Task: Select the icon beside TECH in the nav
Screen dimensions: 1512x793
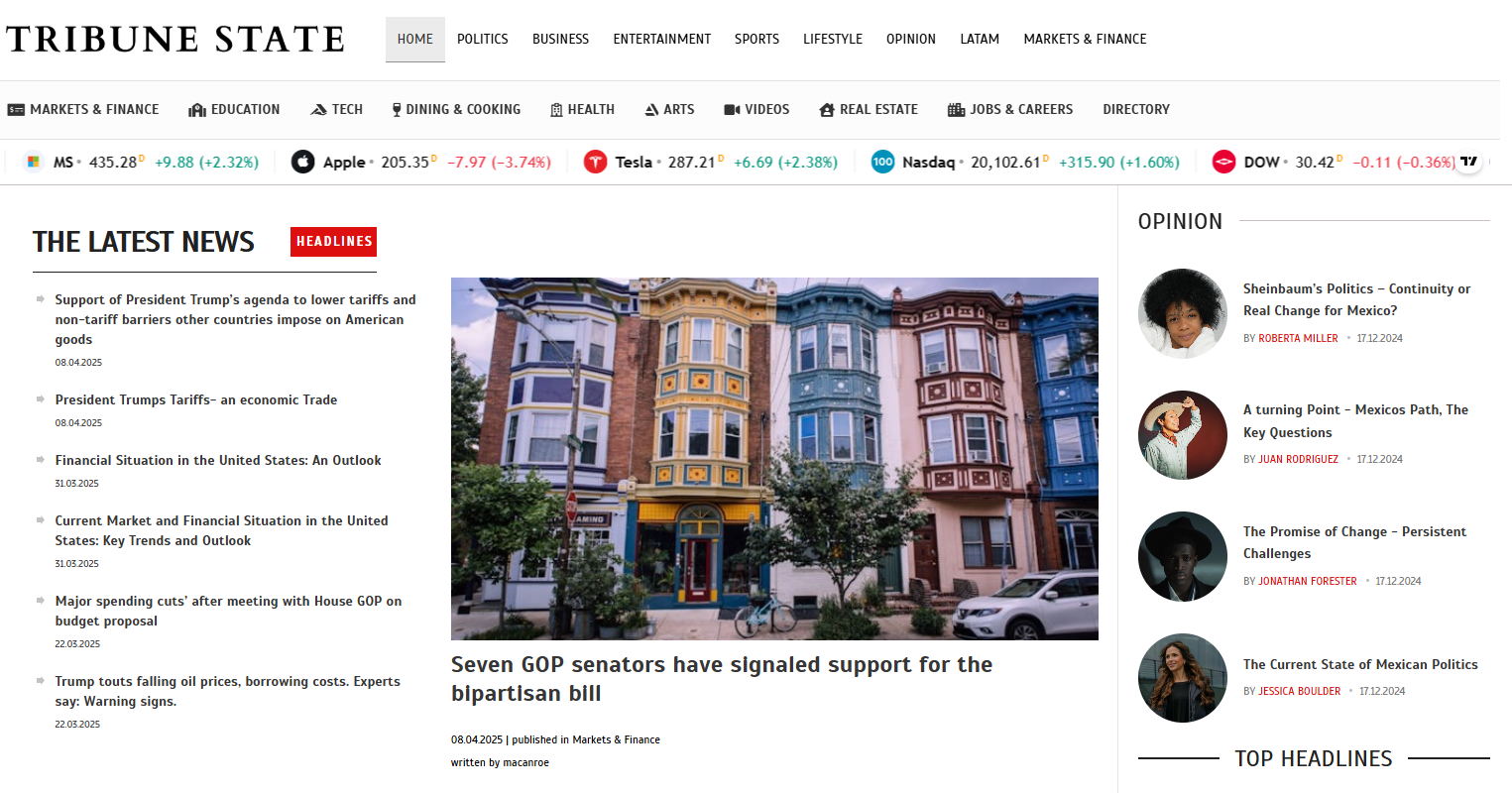Action: pyautogui.click(x=318, y=109)
